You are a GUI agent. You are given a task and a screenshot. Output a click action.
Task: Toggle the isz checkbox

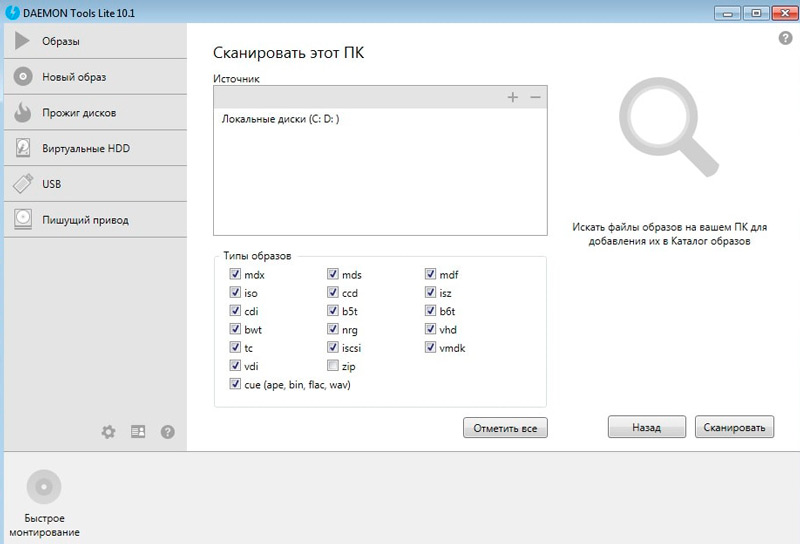pos(430,292)
